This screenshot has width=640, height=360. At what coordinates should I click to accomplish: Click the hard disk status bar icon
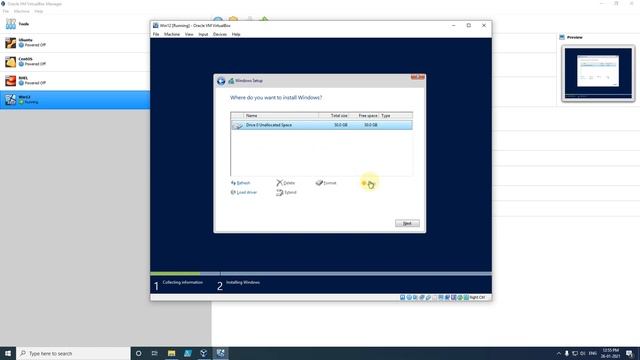[402, 298]
